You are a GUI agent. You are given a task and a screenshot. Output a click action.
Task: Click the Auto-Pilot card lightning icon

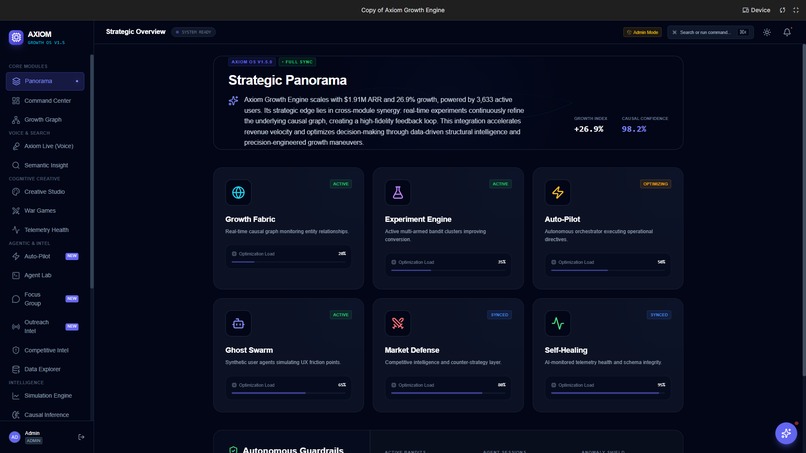click(x=558, y=192)
